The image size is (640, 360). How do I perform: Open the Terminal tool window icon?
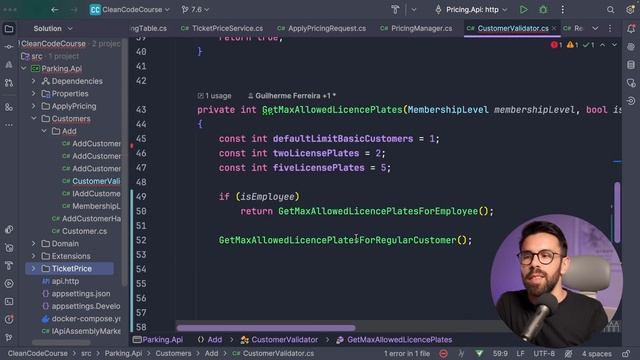[x=9, y=302]
